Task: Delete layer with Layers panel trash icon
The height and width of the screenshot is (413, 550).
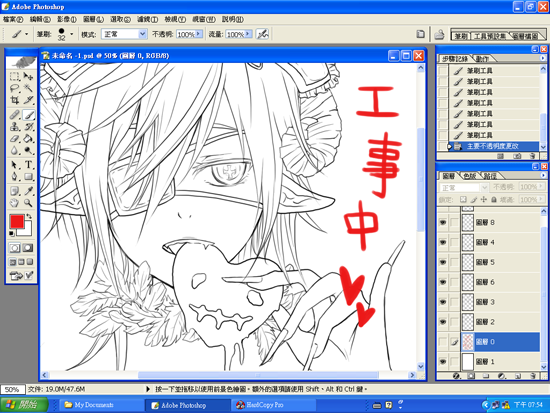Action: (533, 376)
